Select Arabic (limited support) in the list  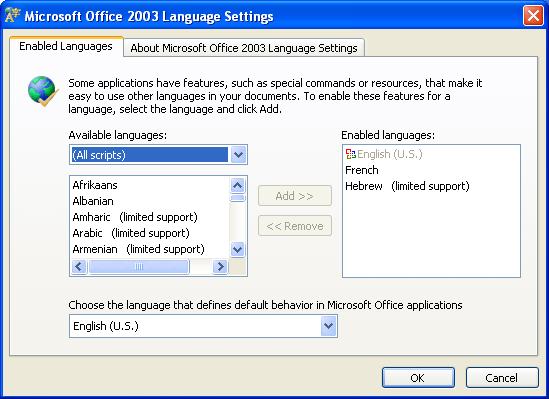tap(150, 233)
